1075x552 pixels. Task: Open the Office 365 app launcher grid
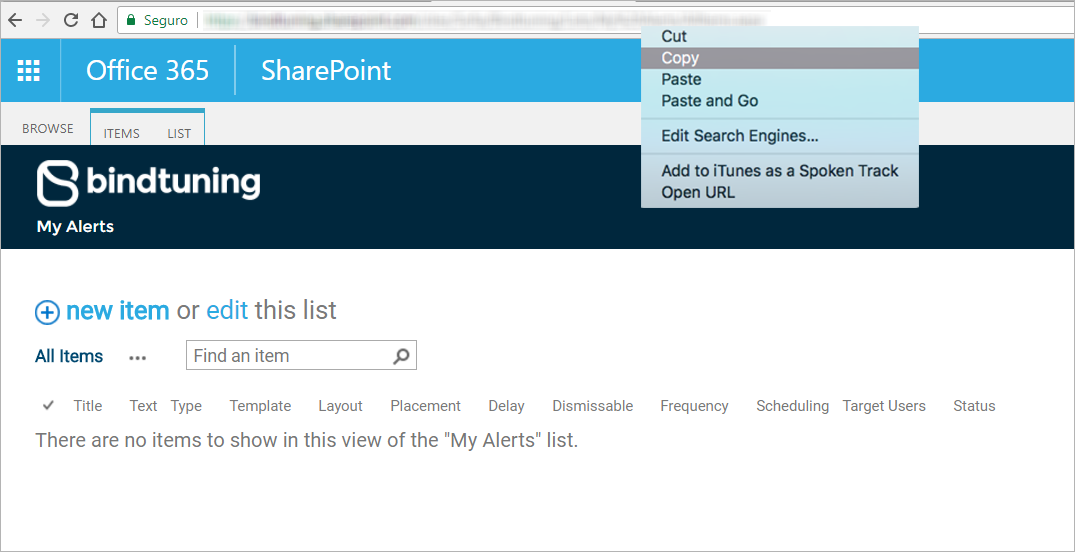(x=29, y=71)
